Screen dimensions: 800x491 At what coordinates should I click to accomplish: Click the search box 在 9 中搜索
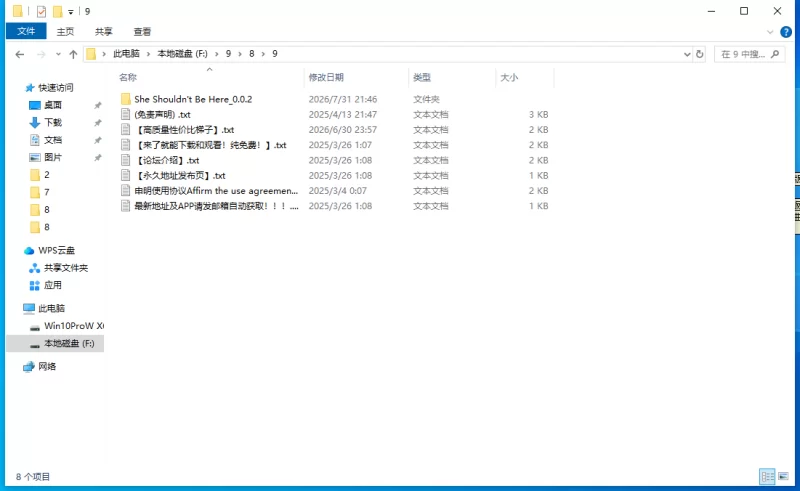click(749, 54)
